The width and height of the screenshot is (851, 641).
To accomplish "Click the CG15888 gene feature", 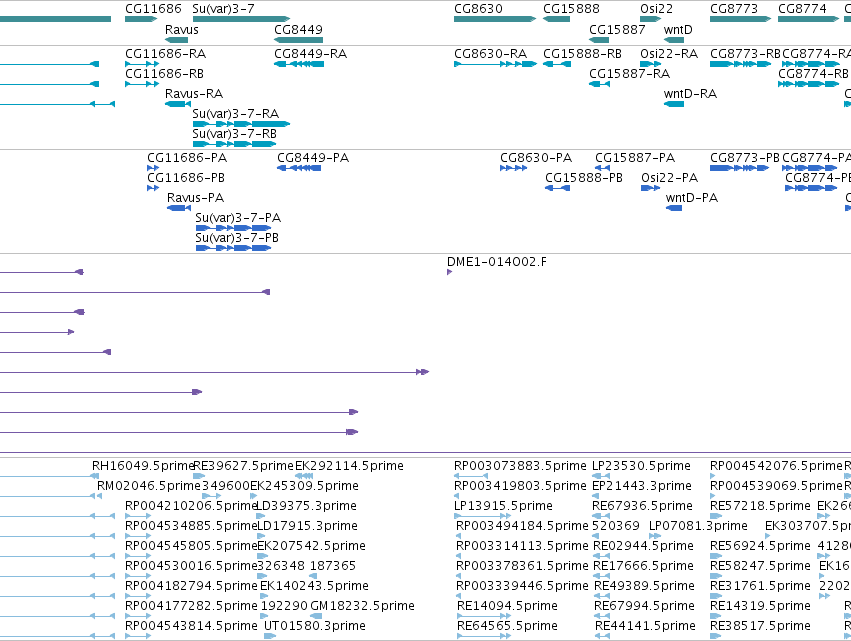I will [x=556, y=19].
